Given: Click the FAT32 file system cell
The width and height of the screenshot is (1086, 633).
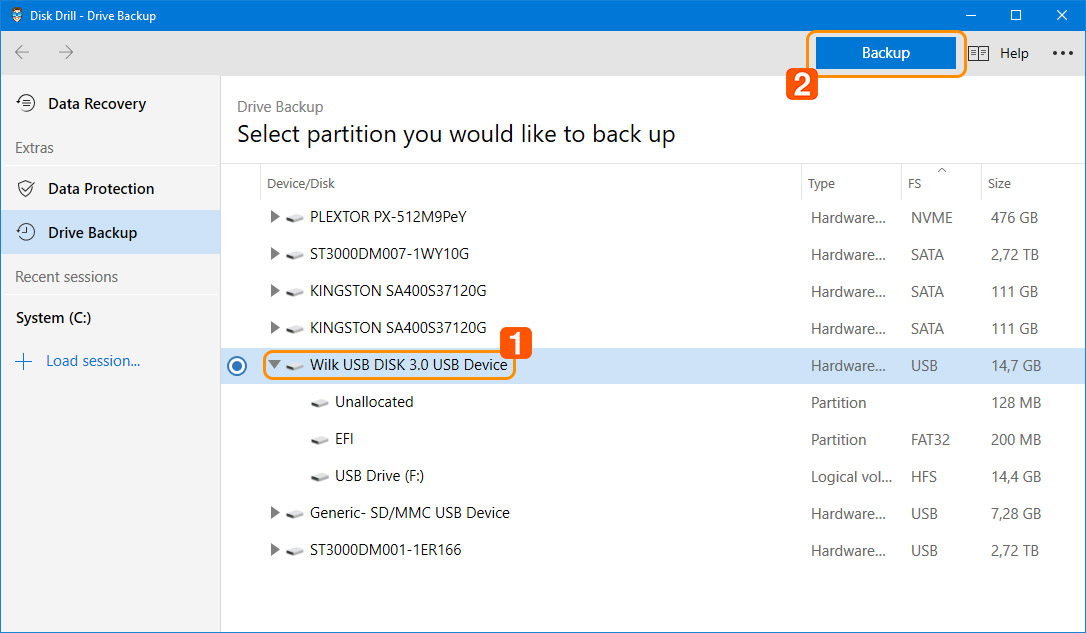Looking at the screenshot, I should [x=930, y=440].
